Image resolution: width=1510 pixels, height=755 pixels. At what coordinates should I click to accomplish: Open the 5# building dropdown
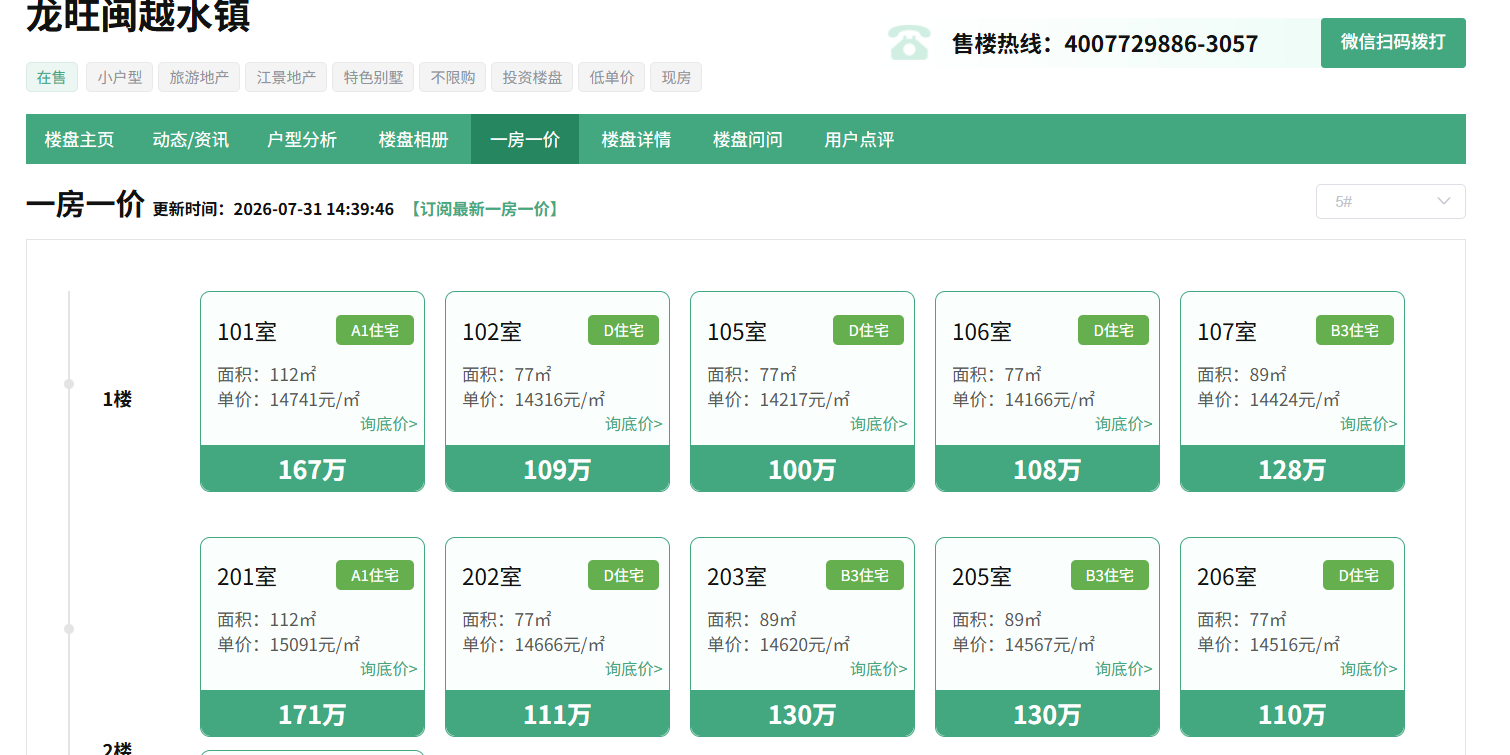[1391, 201]
